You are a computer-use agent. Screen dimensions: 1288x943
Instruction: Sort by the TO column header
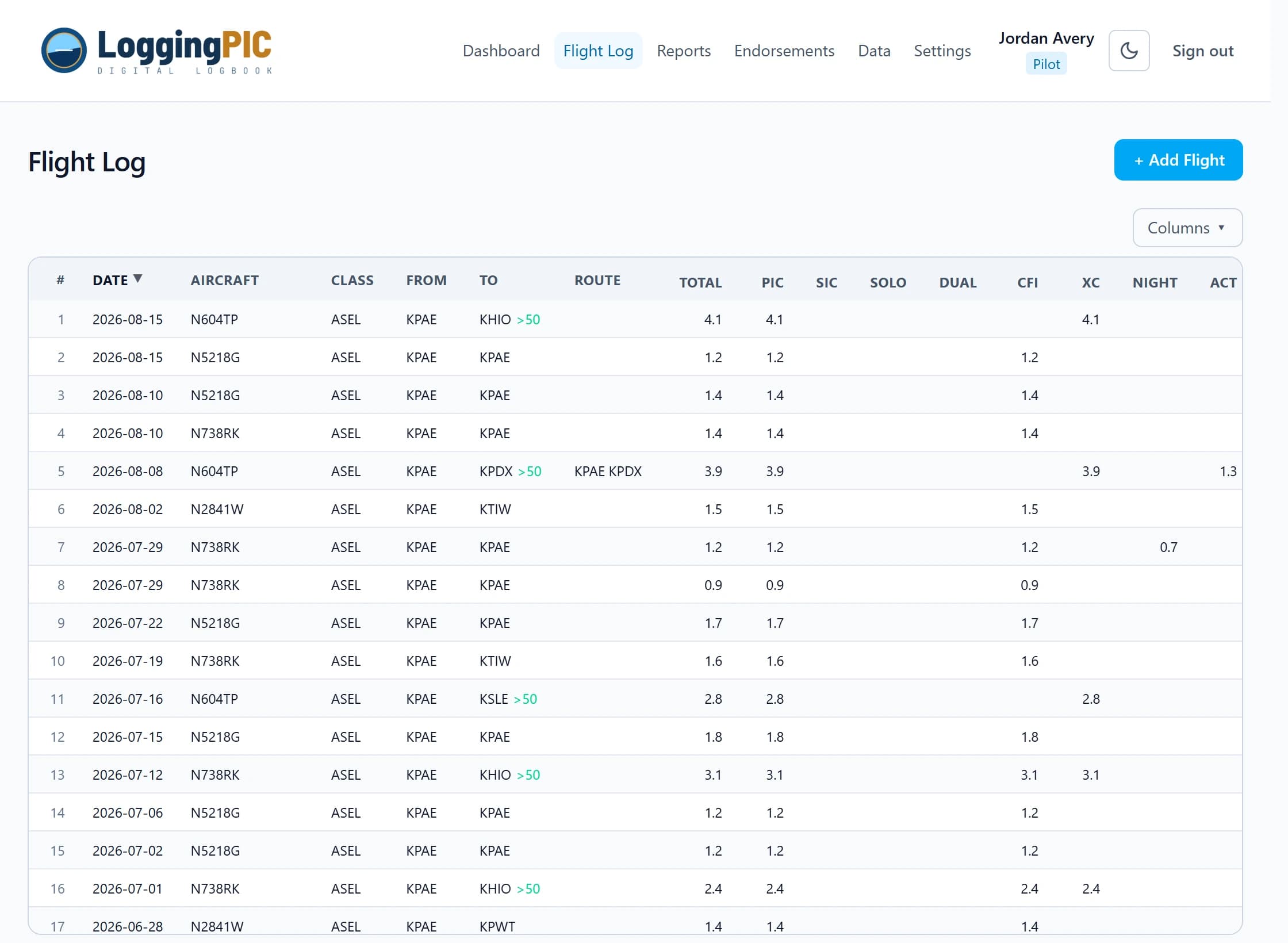488,280
